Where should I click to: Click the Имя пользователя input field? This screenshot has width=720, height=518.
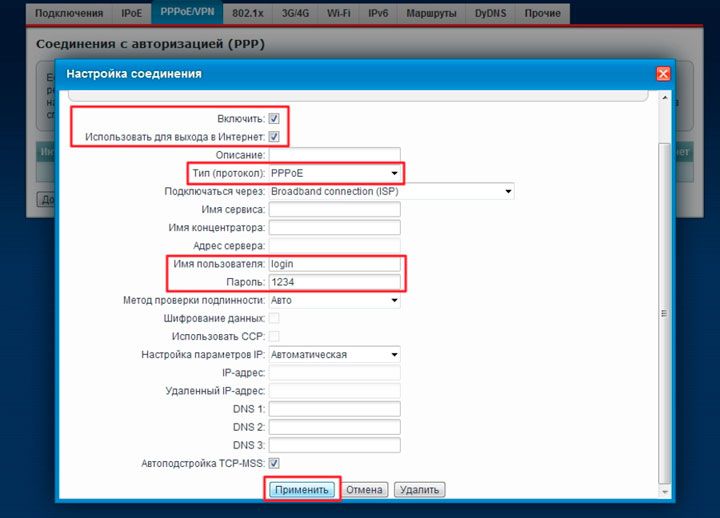pyautogui.click(x=334, y=264)
